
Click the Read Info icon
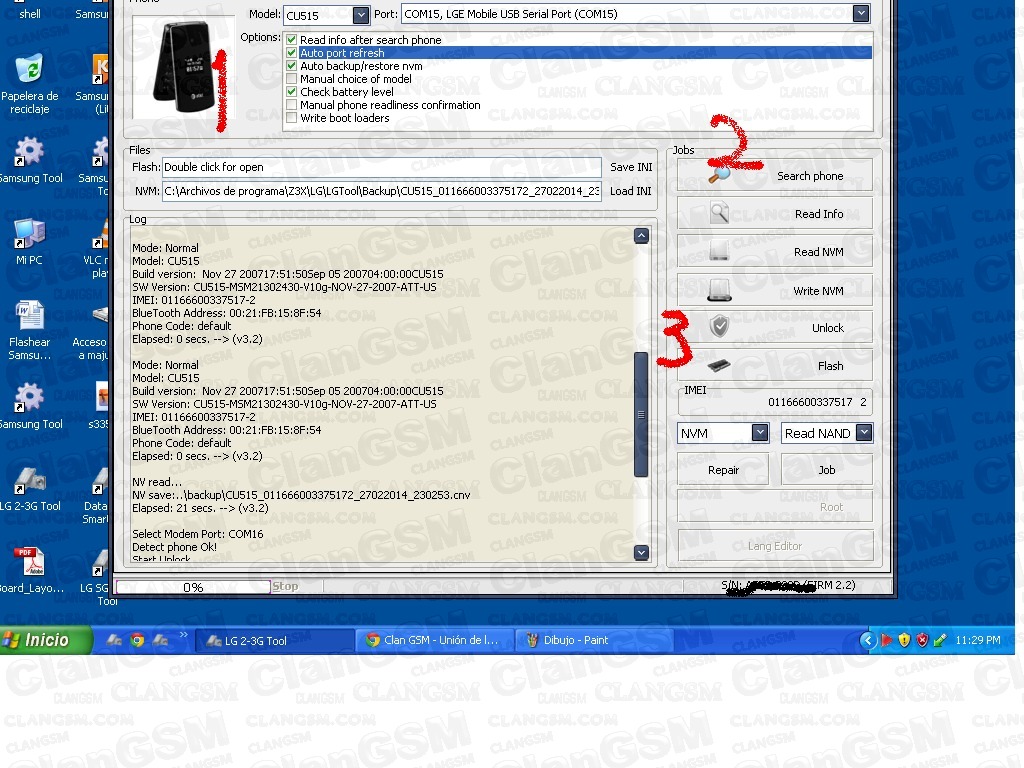(719, 213)
